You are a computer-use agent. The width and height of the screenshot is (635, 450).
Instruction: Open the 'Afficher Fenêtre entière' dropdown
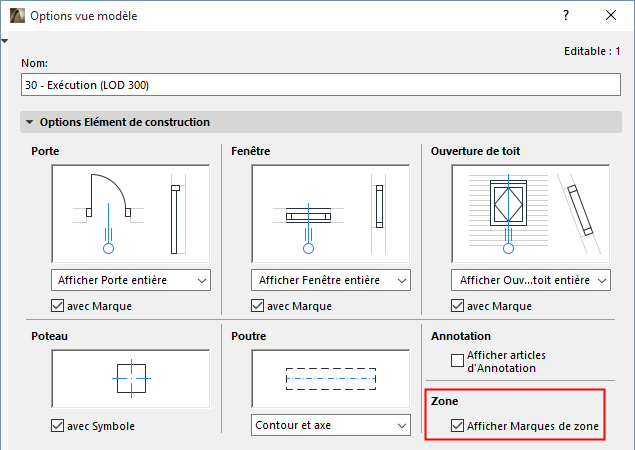point(330,279)
